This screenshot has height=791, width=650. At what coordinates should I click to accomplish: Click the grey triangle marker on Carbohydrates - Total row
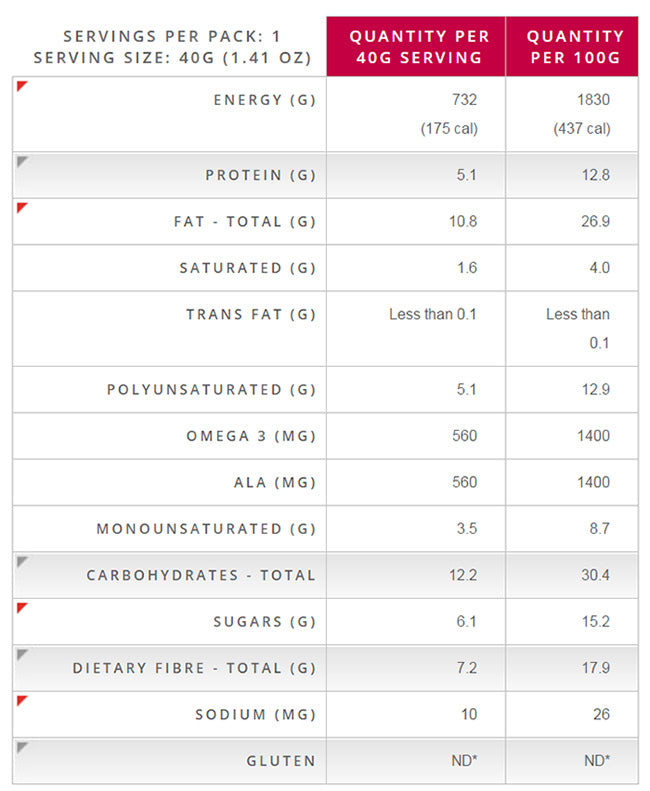tap(22, 561)
